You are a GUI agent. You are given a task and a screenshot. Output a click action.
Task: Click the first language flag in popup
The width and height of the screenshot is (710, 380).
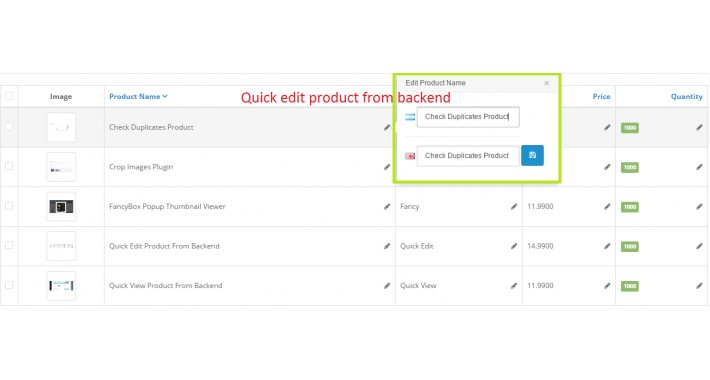click(x=410, y=117)
